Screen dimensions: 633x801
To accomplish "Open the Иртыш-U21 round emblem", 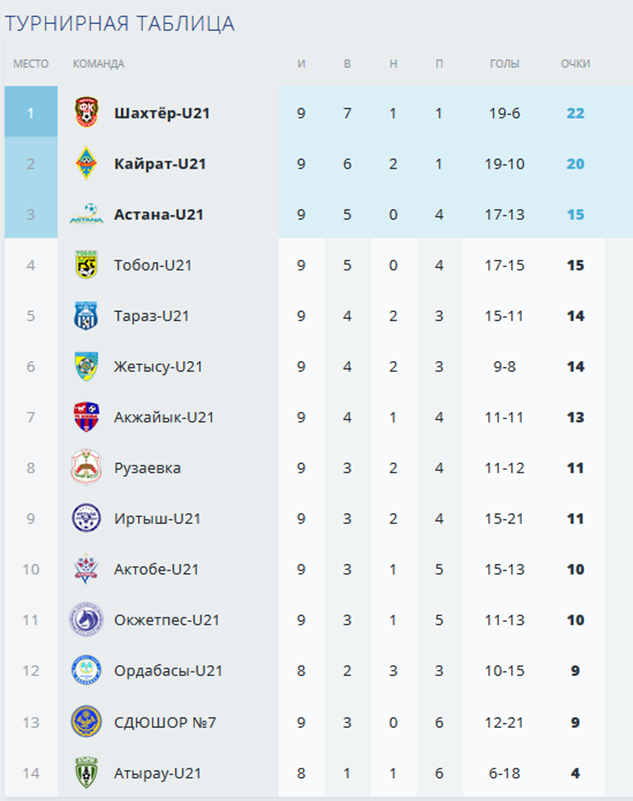I will click(86, 517).
